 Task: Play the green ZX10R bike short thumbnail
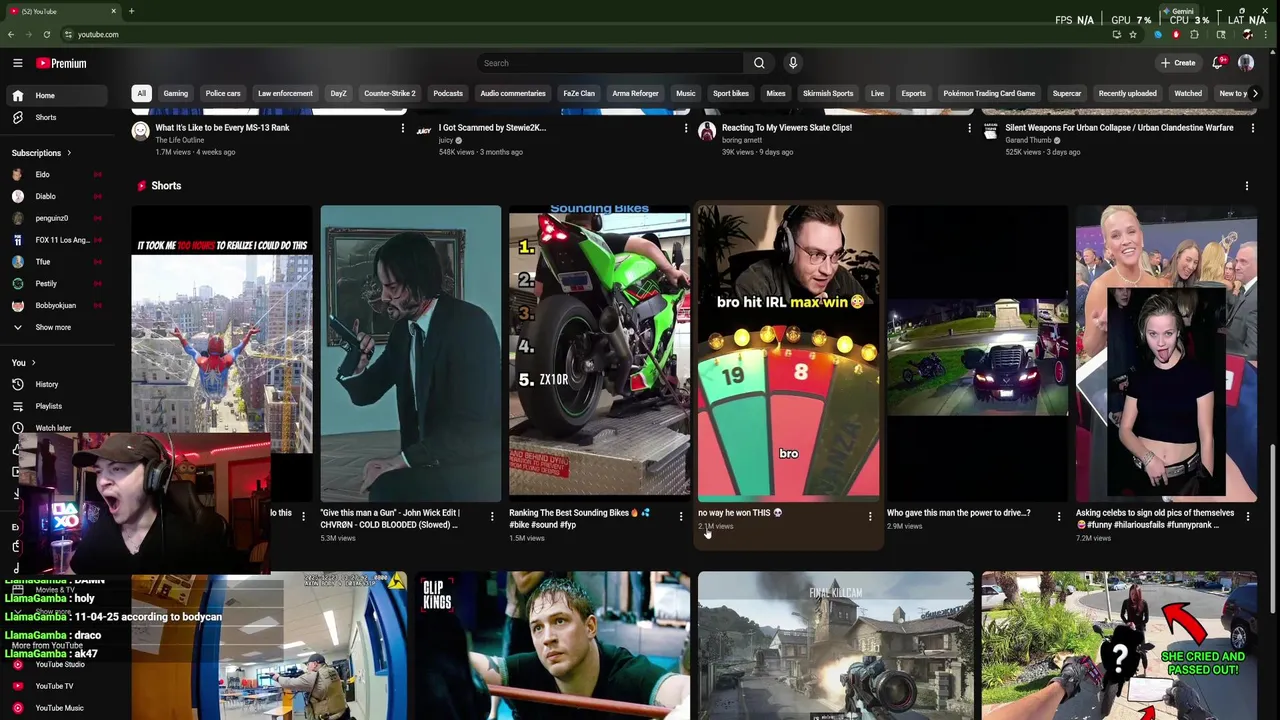(x=599, y=353)
